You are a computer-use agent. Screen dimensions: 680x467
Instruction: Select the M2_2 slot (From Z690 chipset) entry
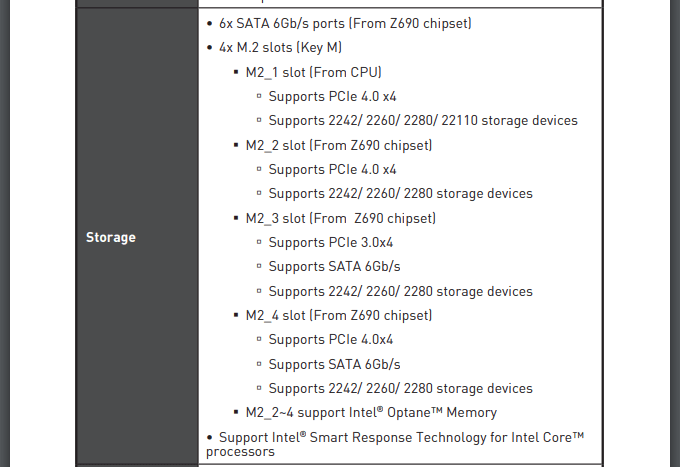click(x=339, y=145)
